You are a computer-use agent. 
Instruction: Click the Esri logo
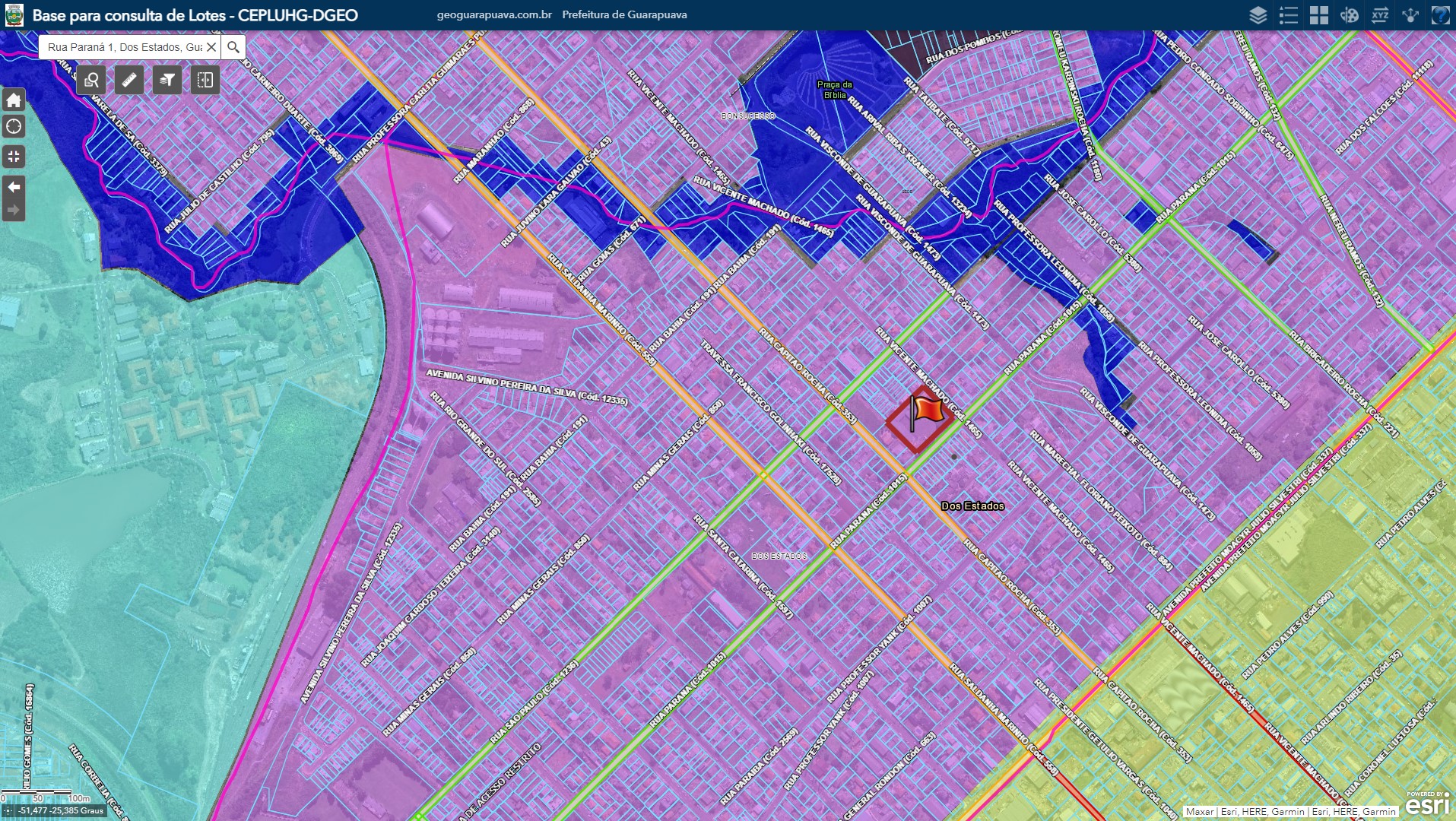coord(1427,805)
